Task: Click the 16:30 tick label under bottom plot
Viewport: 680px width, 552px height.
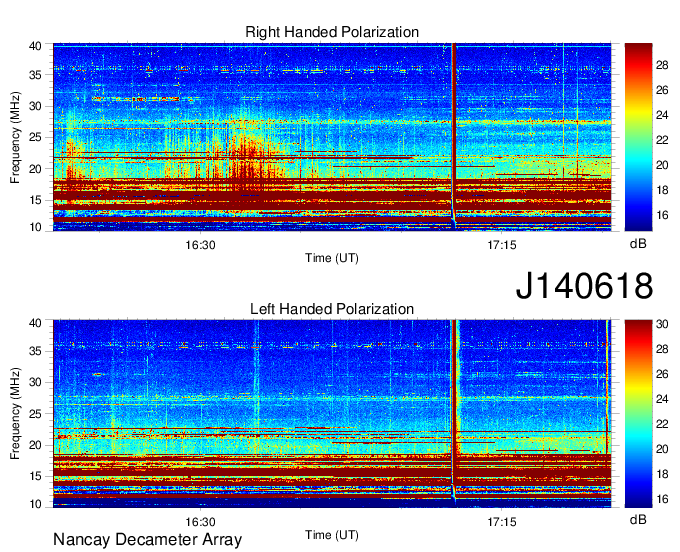Action: 200,522
